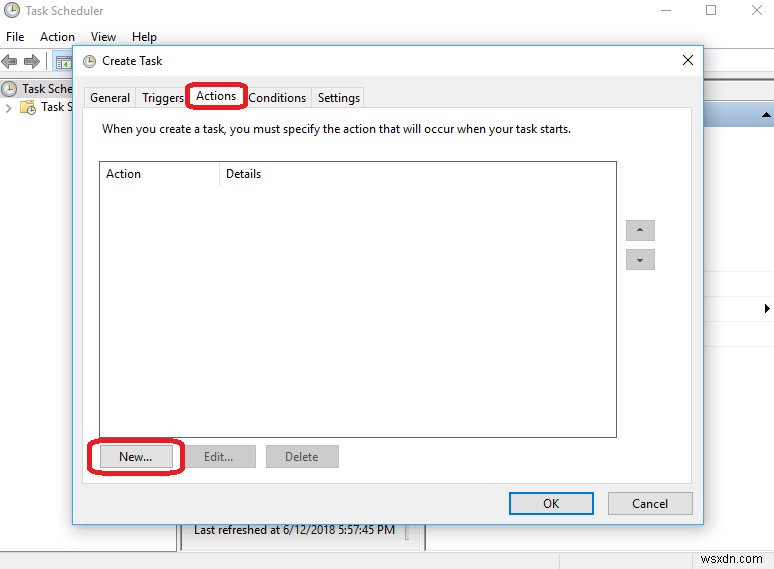Open the Conditions tab

tap(277, 98)
